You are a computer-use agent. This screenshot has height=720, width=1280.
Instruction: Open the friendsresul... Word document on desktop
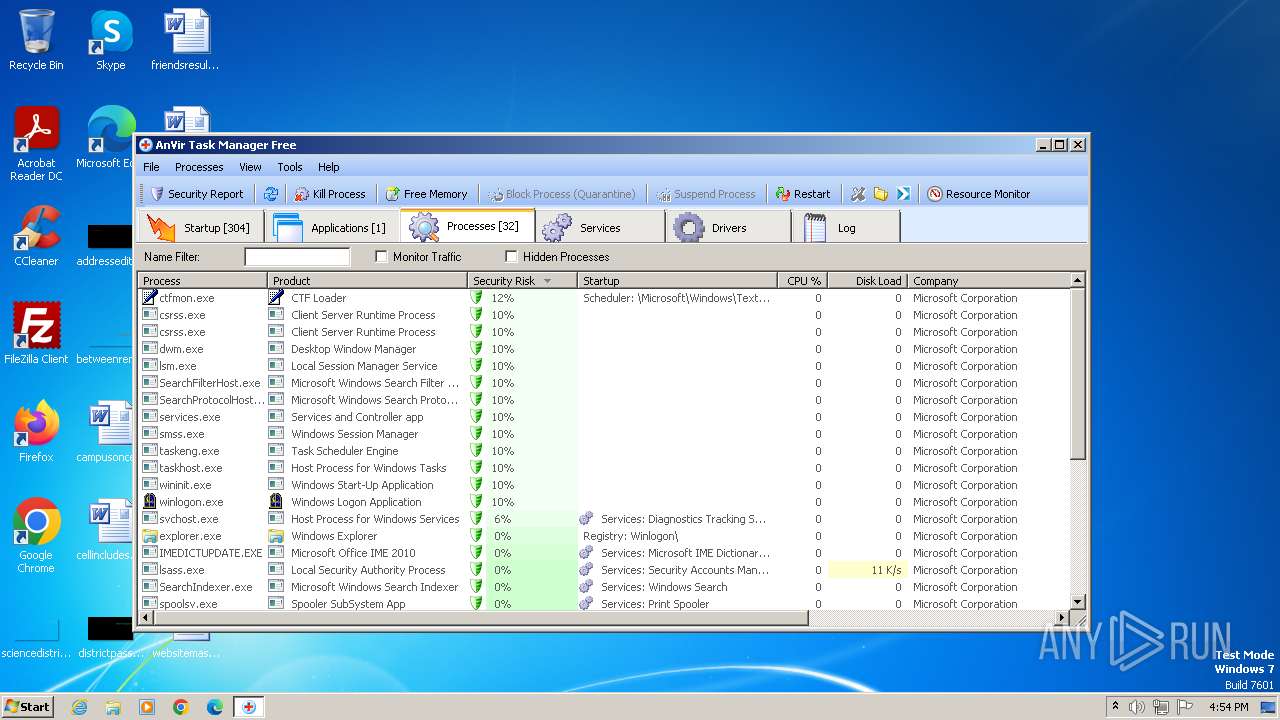coord(185,40)
